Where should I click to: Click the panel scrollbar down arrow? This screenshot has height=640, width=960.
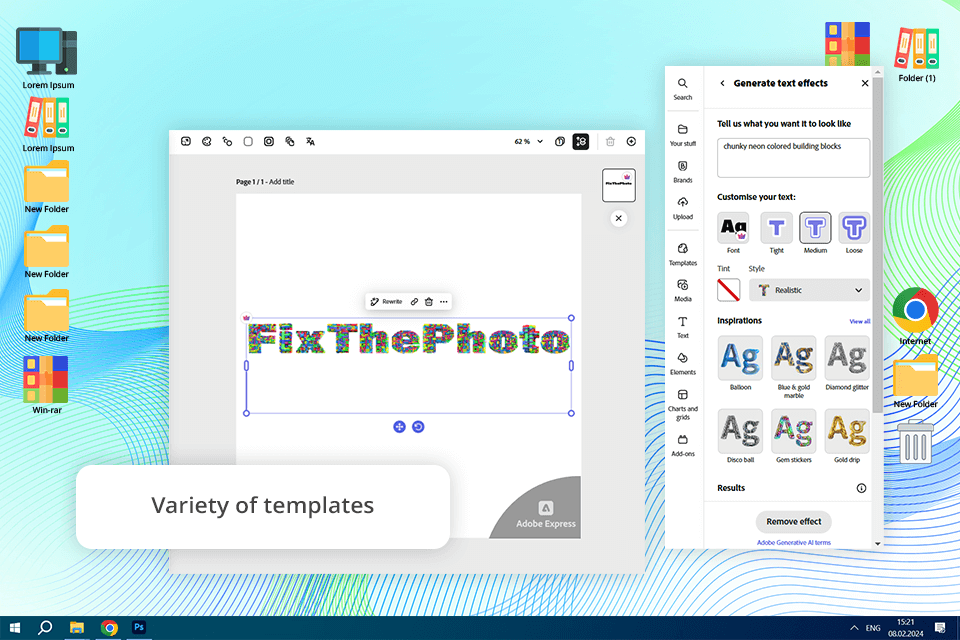(x=878, y=543)
